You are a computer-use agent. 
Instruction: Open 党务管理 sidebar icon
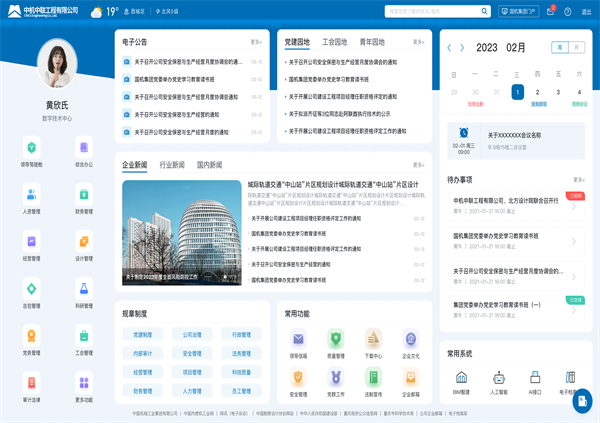[x=31, y=336]
